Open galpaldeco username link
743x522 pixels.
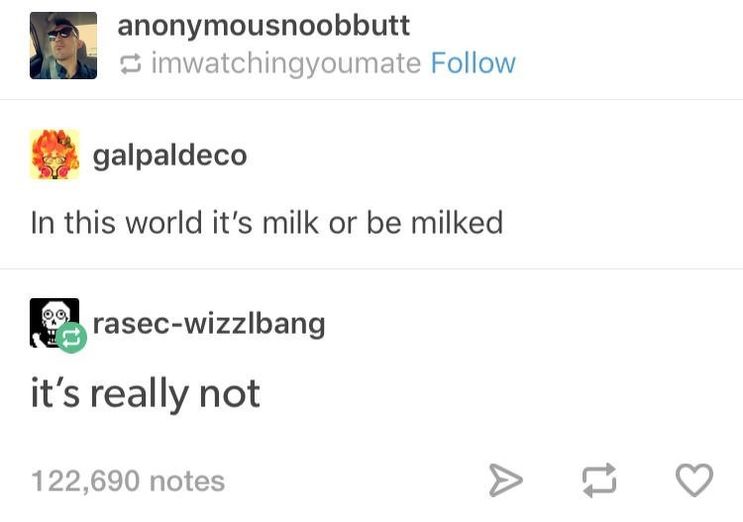point(170,156)
